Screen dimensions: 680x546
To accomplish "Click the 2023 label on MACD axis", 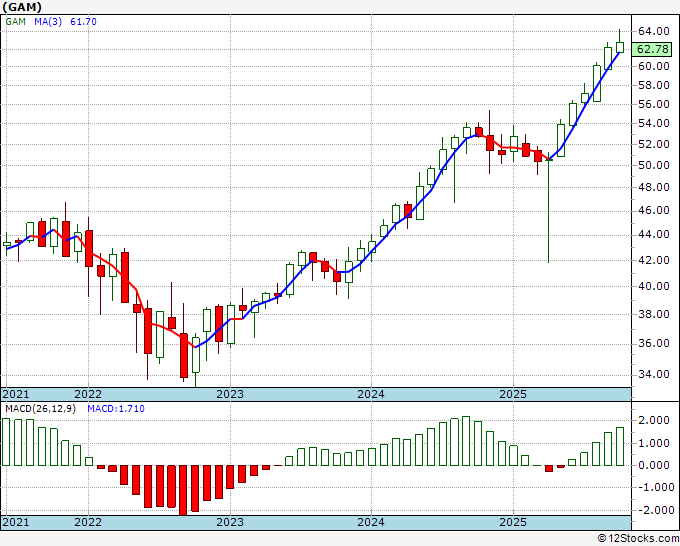I will click(230, 522).
